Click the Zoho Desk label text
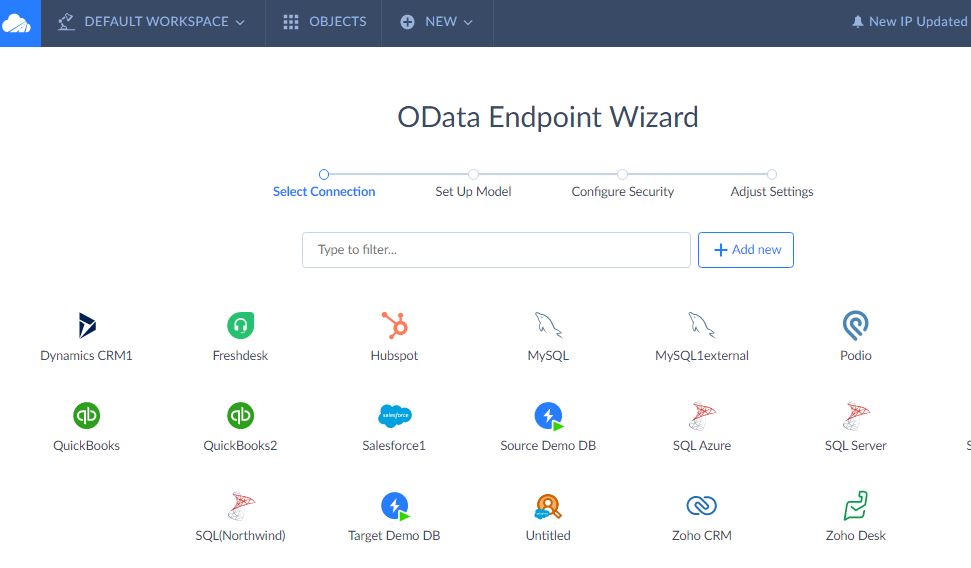971x568 pixels. tap(856, 535)
